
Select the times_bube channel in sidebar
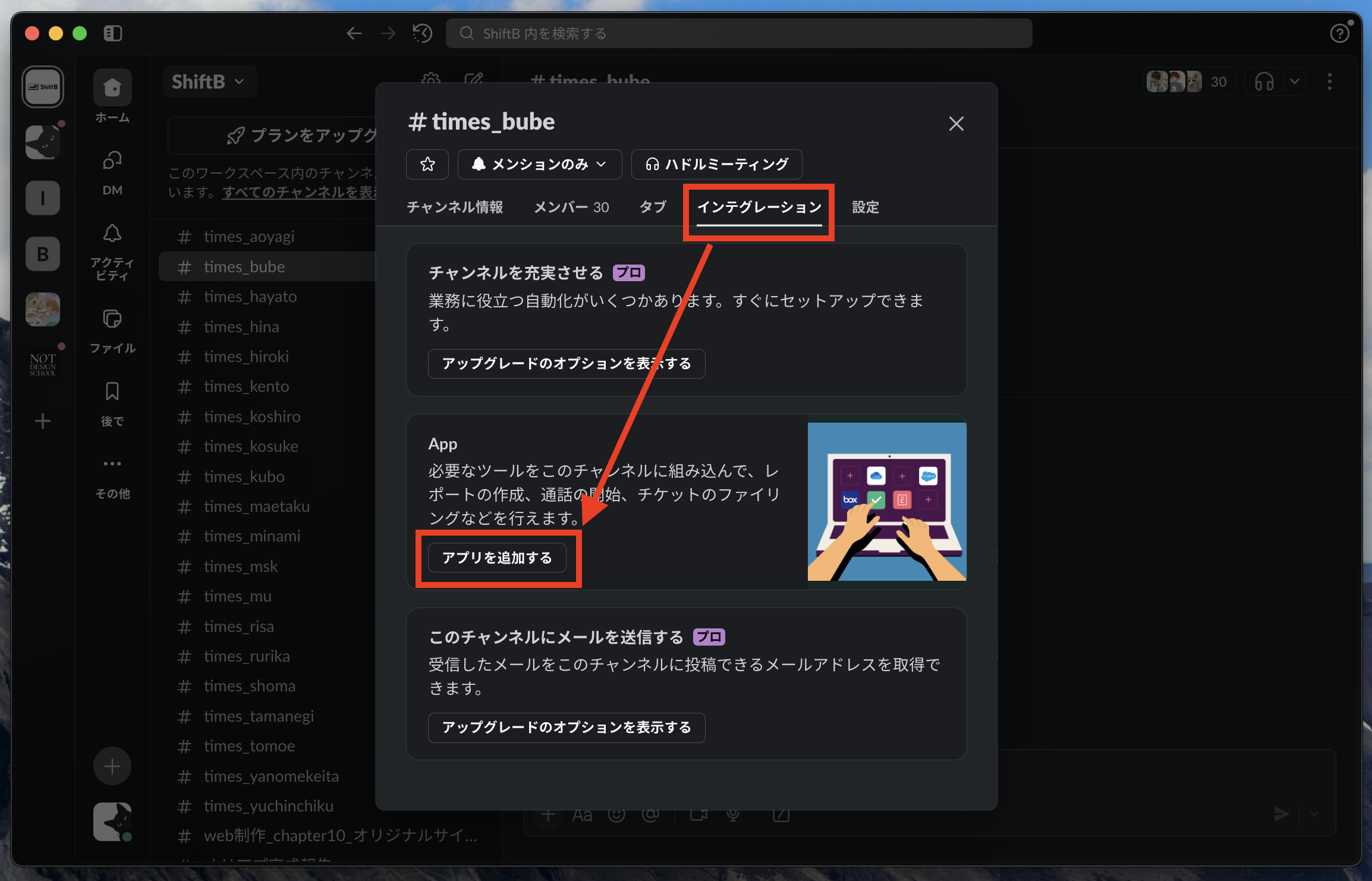click(268, 267)
